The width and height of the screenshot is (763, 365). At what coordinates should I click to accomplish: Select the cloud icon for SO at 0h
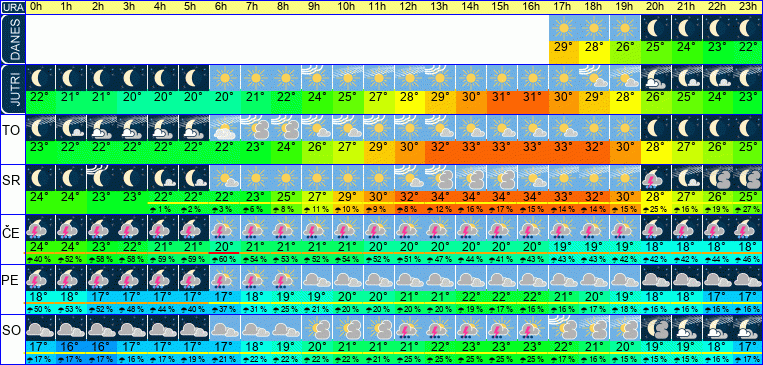pos(40,328)
